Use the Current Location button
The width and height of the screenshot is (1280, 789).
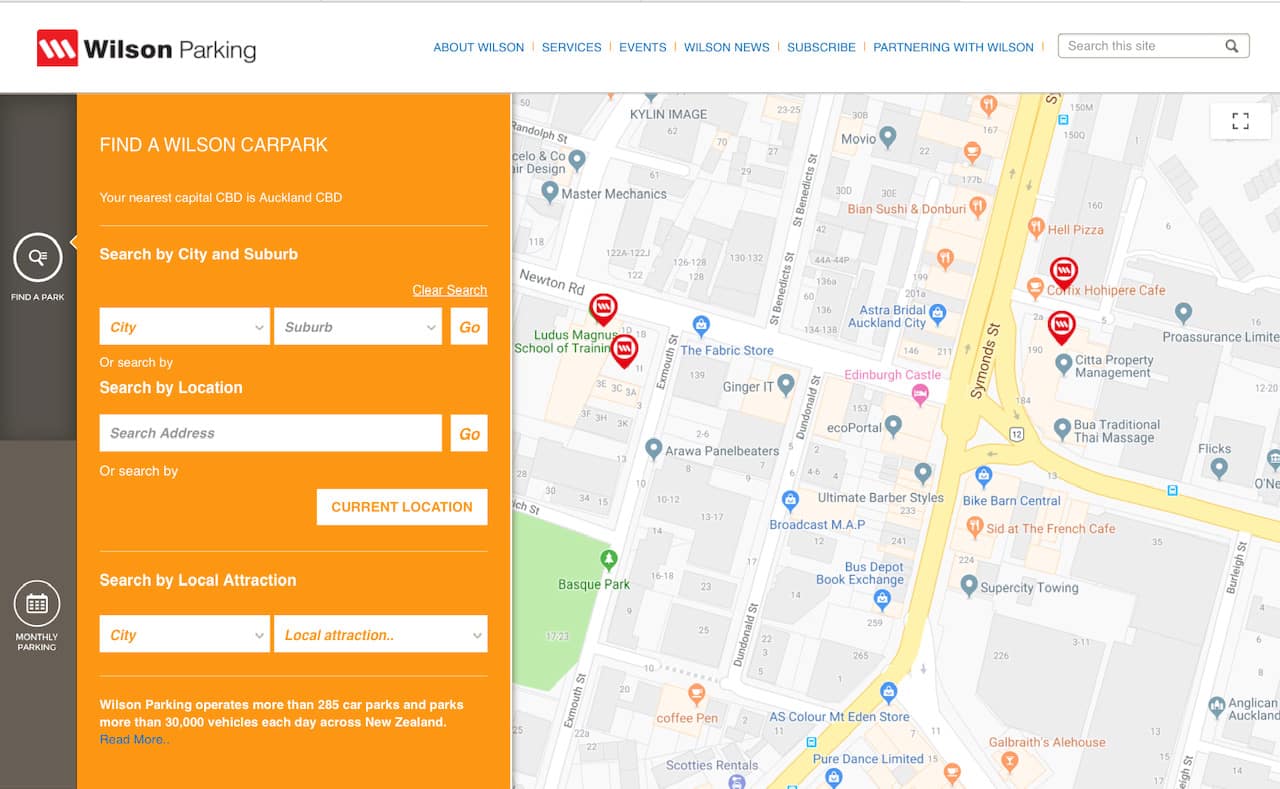[x=402, y=507]
